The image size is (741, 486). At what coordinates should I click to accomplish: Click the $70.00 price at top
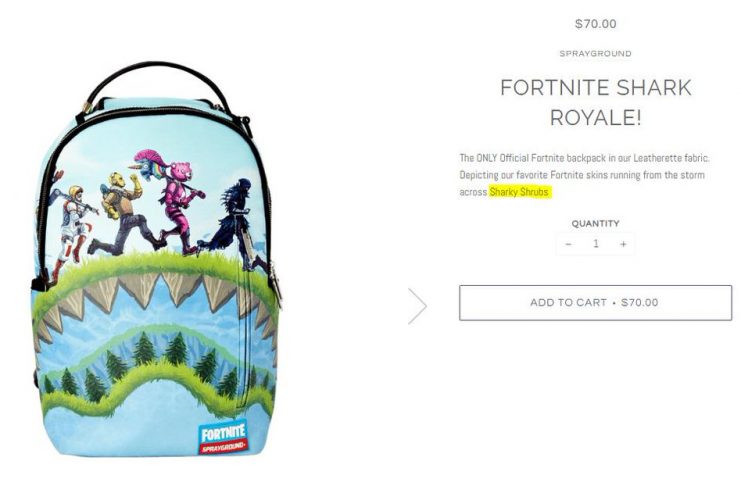[595, 24]
